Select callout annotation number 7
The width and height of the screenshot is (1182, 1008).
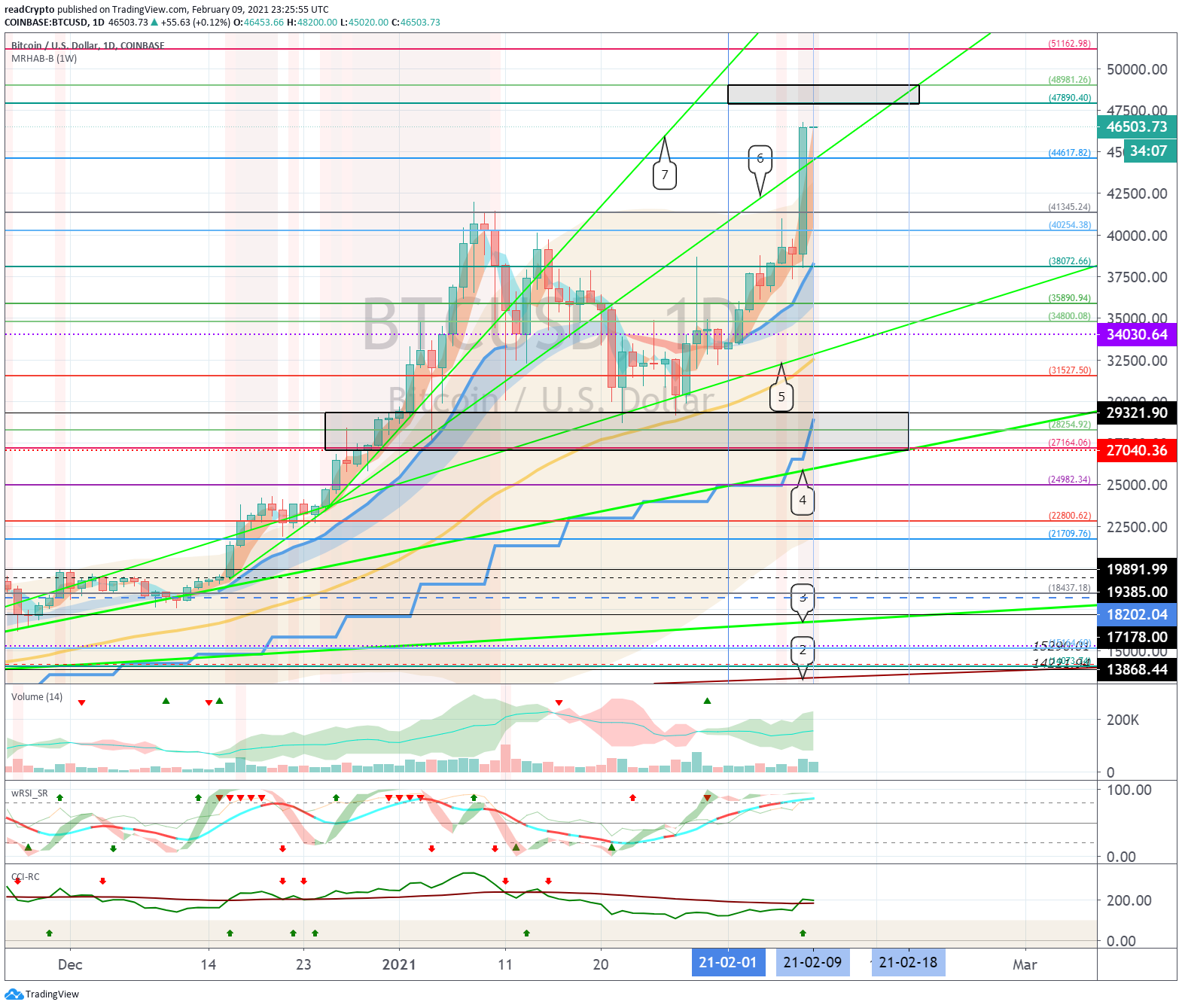point(665,175)
